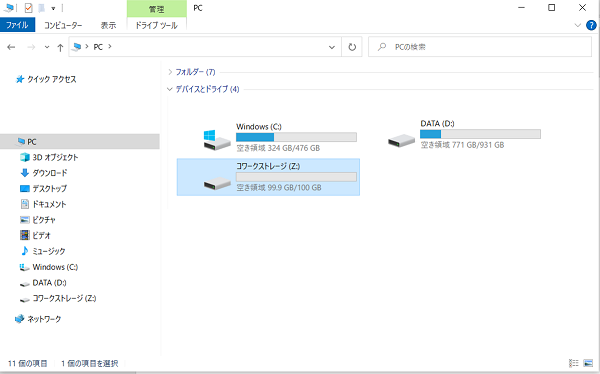The width and height of the screenshot is (600, 374).
Task: Click the ドキュメント page icon
Action: coord(24,204)
